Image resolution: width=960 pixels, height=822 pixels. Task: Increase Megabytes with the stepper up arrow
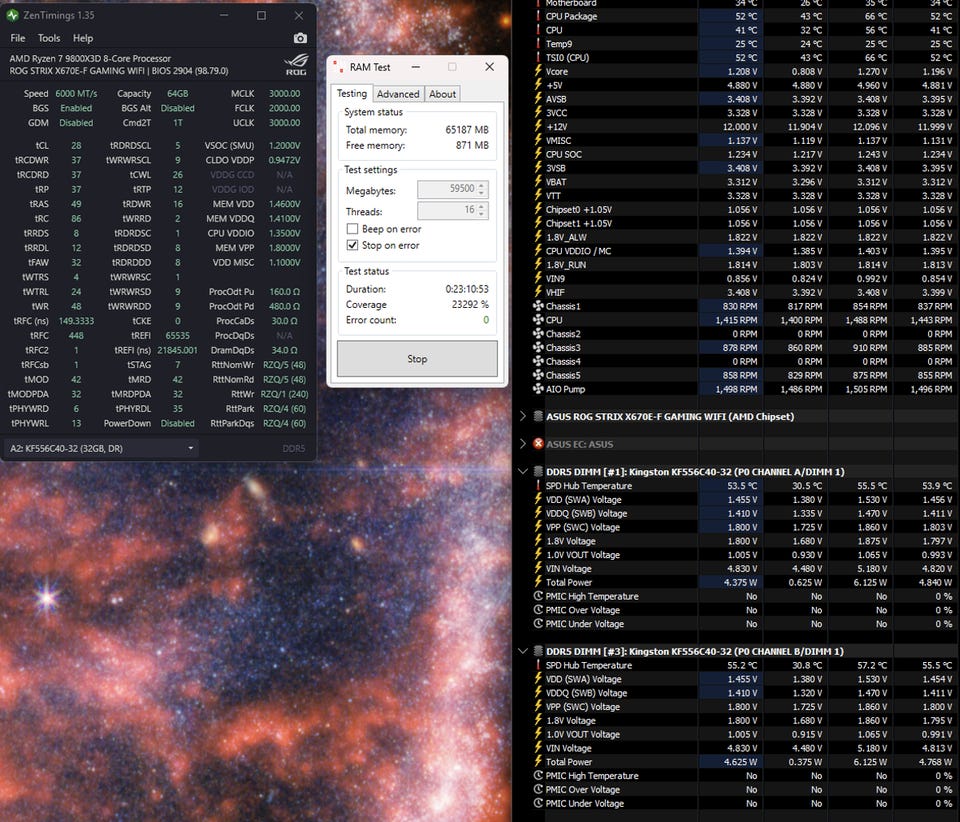pos(482,185)
